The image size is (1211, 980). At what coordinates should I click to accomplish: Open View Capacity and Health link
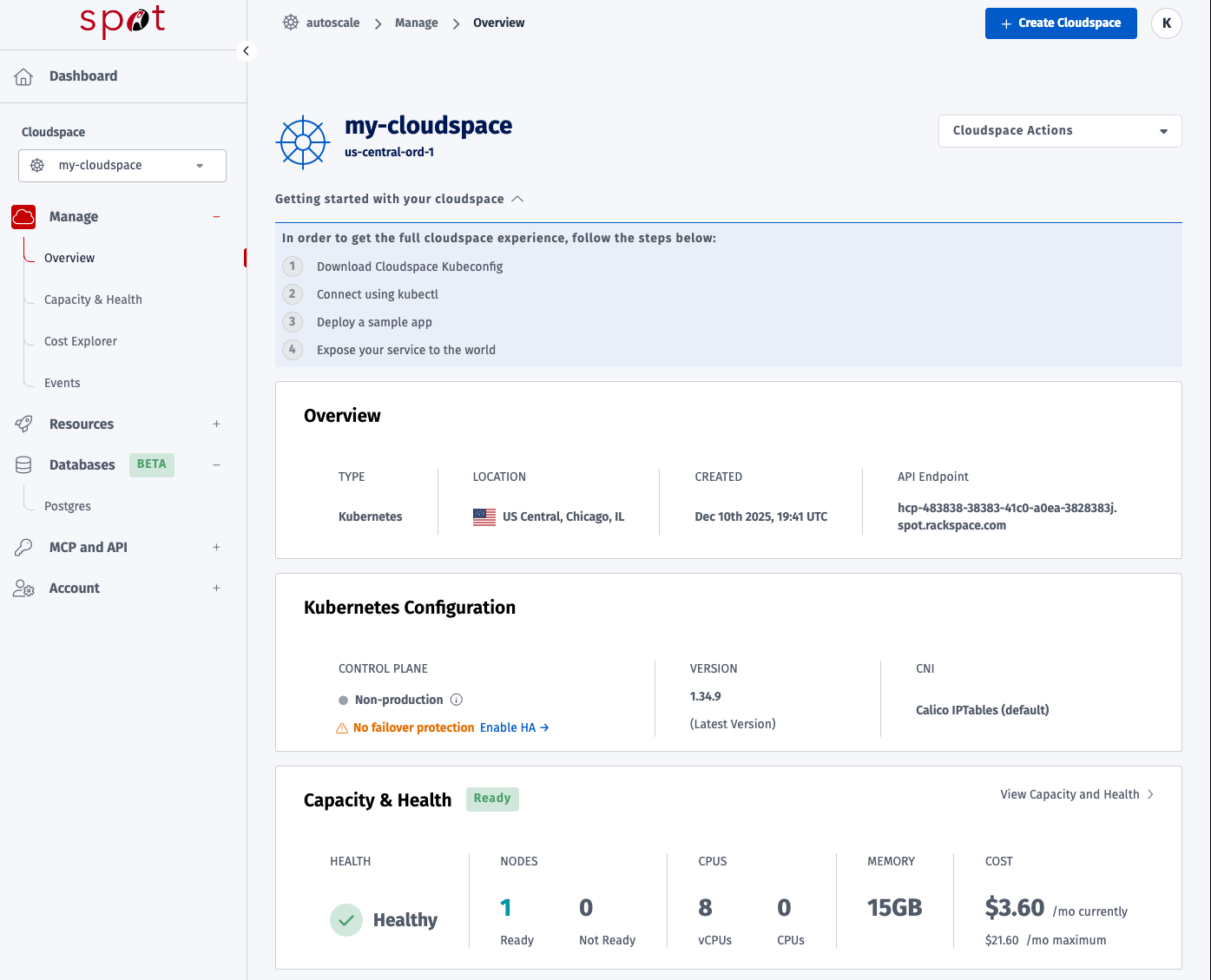pos(1077,794)
